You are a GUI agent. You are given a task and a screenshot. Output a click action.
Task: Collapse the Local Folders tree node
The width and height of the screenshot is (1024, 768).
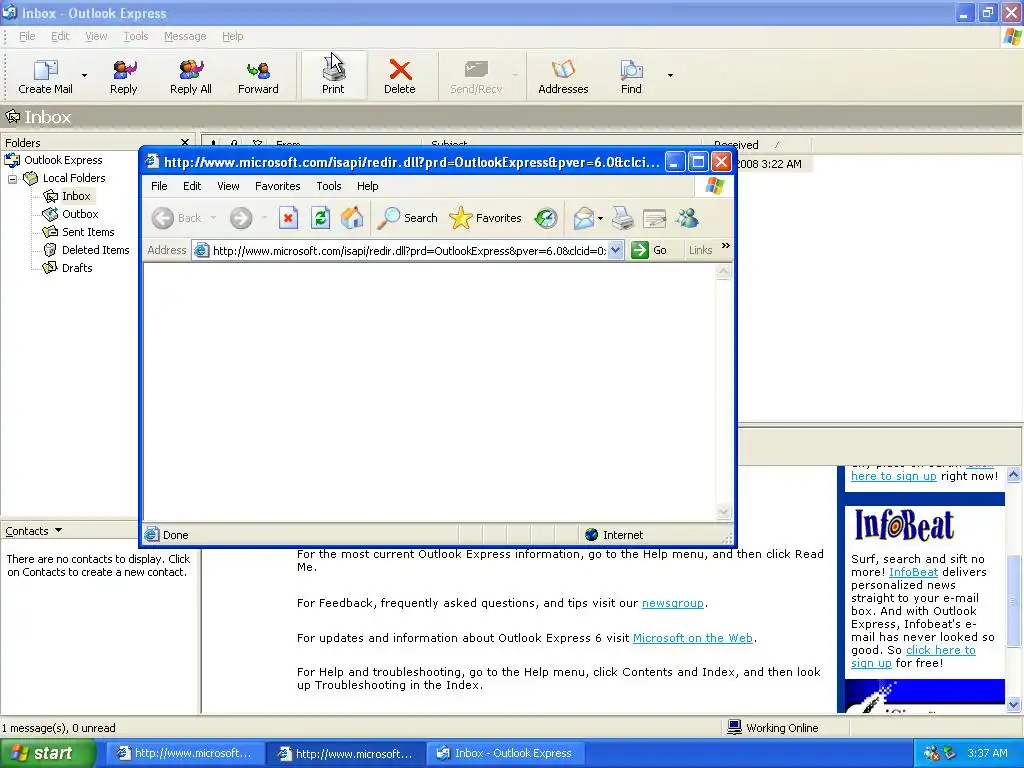point(12,178)
